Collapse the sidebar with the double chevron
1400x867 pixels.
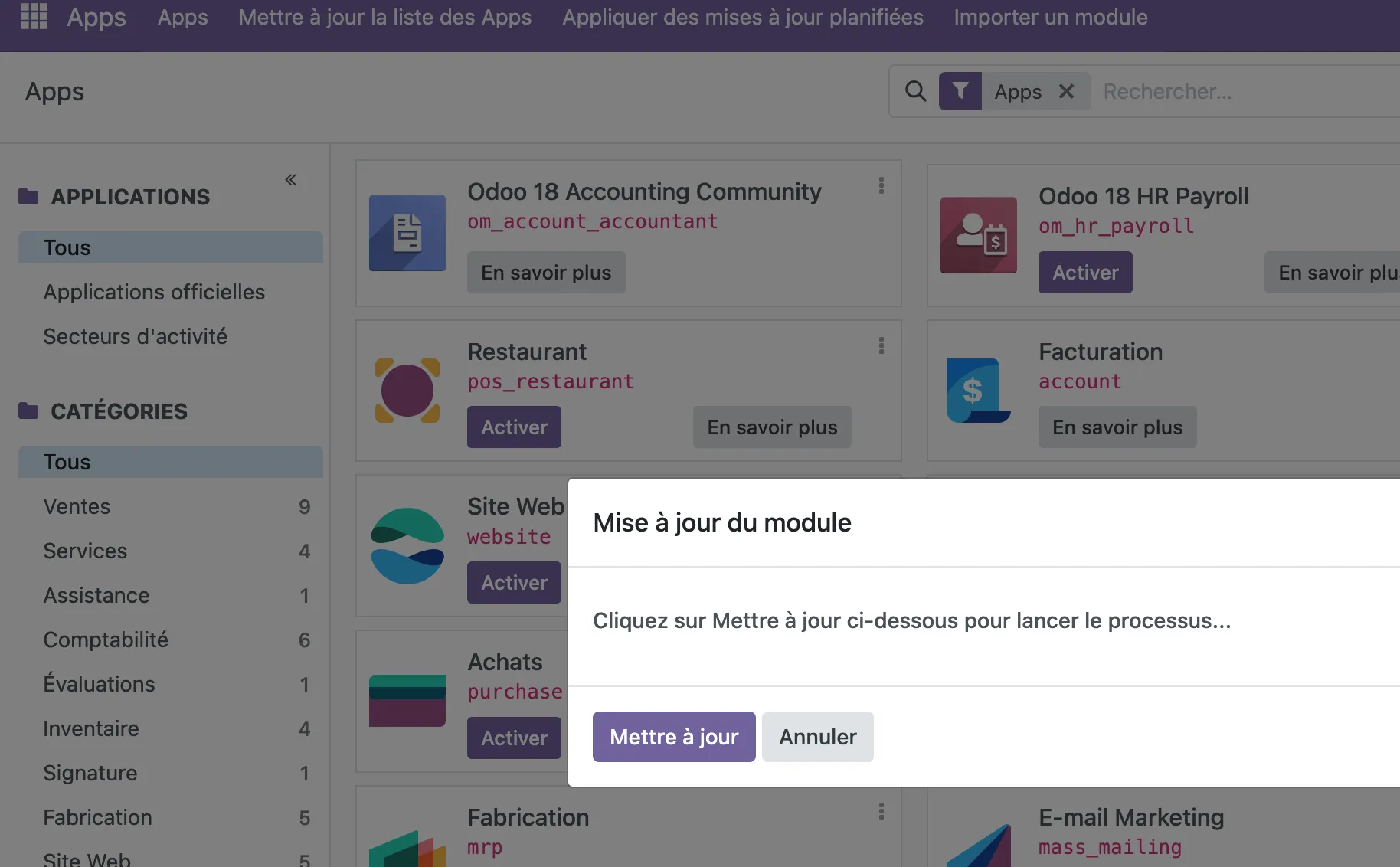(x=291, y=180)
